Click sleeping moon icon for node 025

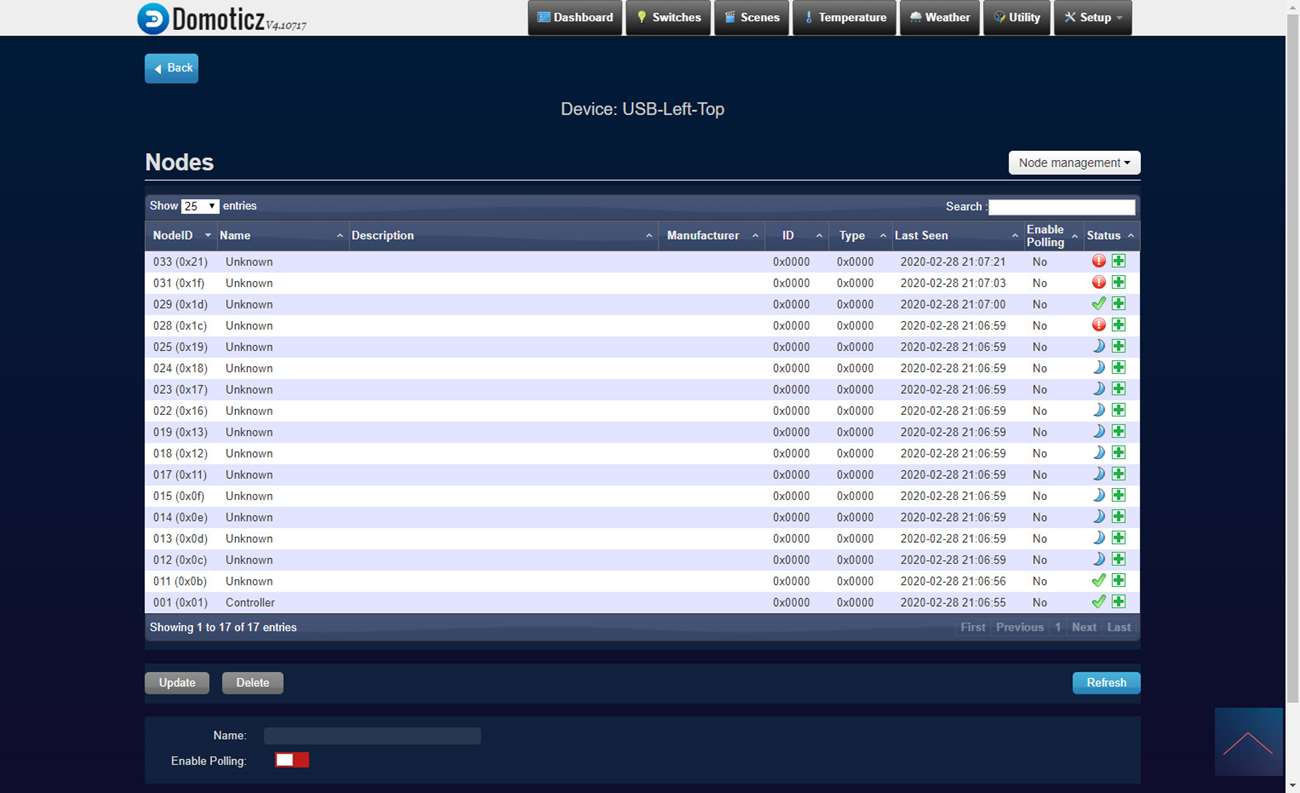click(x=1099, y=346)
